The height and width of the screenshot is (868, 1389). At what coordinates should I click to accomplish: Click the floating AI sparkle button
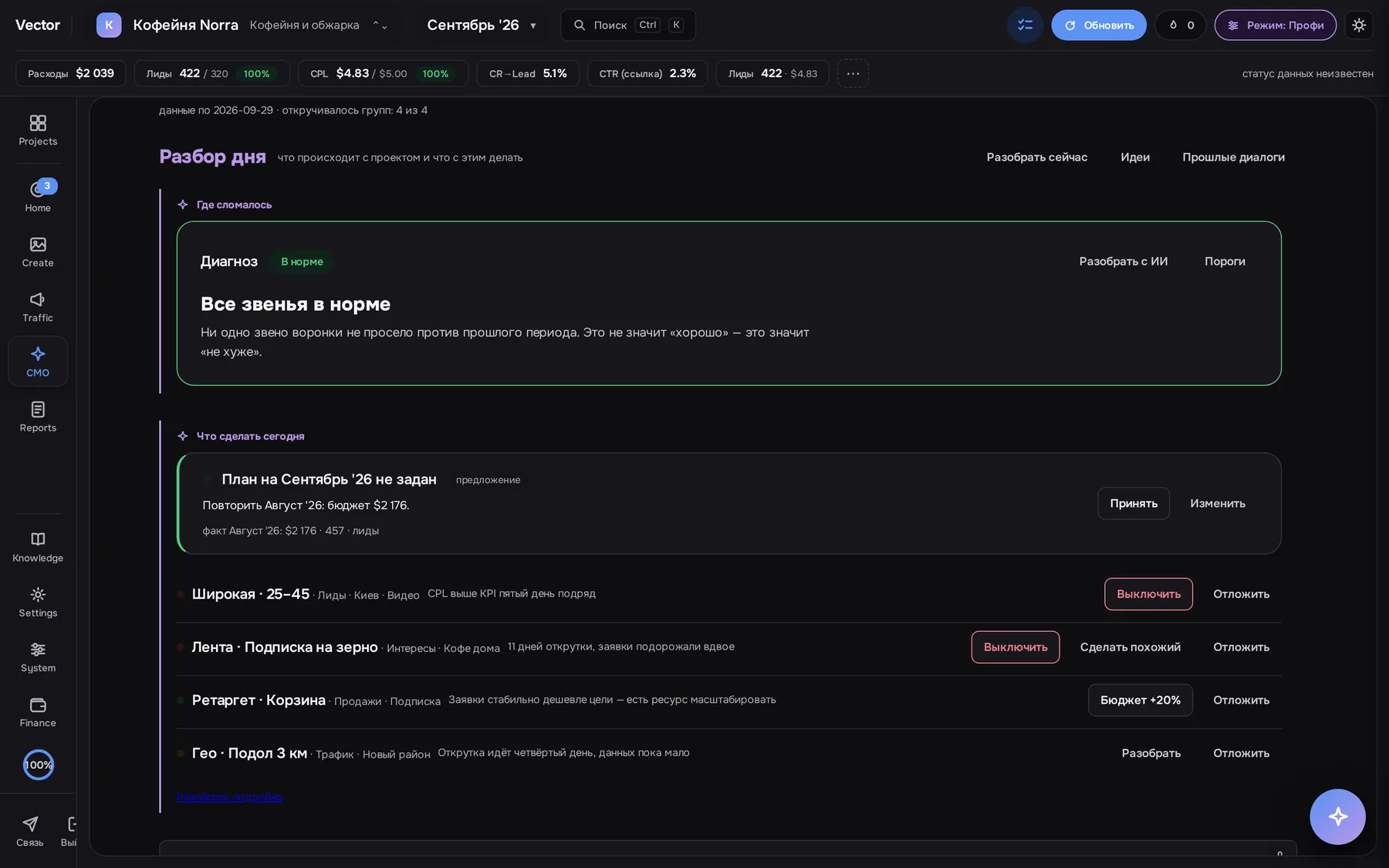click(x=1337, y=816)
